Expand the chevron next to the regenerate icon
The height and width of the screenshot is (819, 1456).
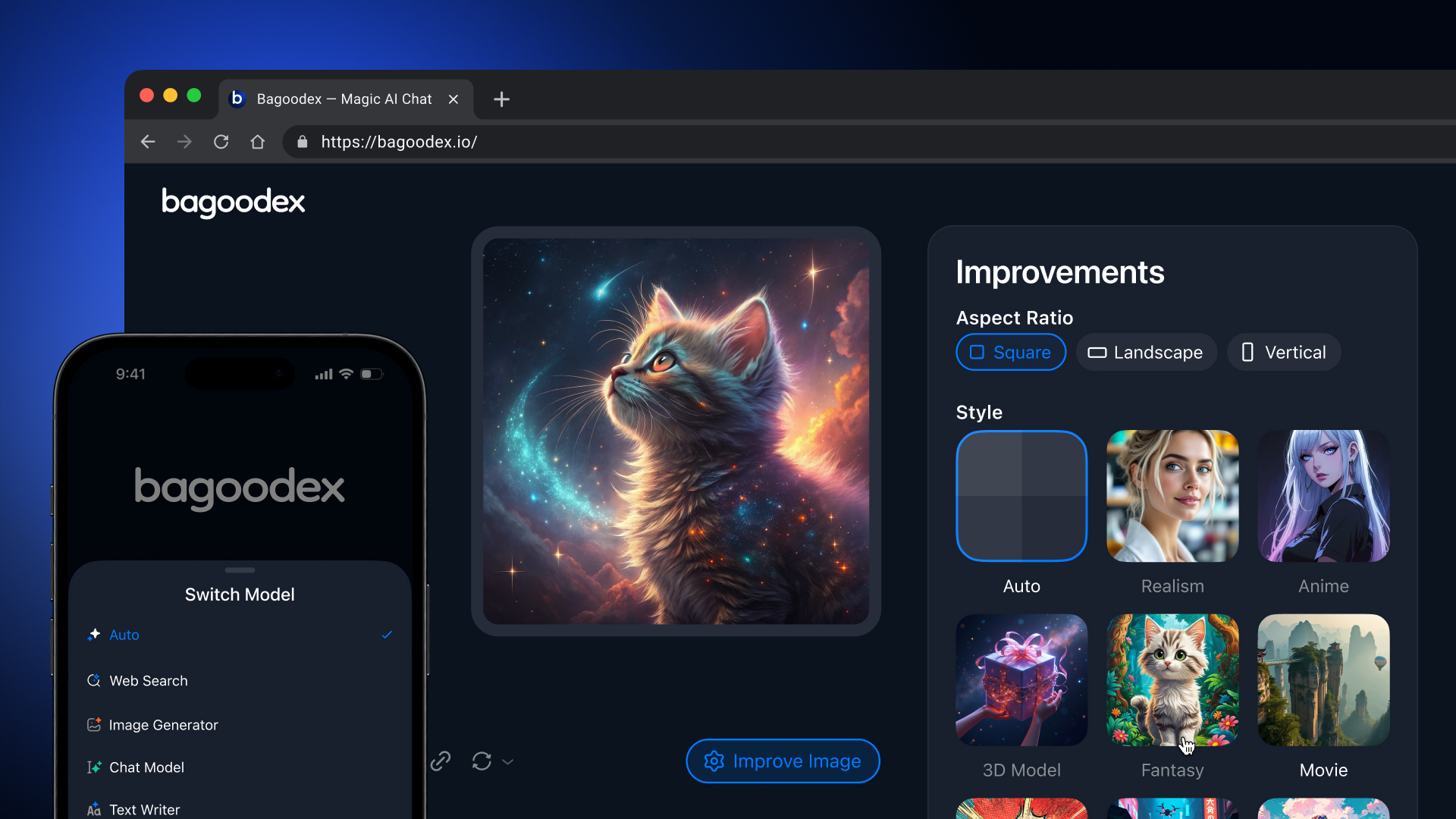tap(508, 761)
